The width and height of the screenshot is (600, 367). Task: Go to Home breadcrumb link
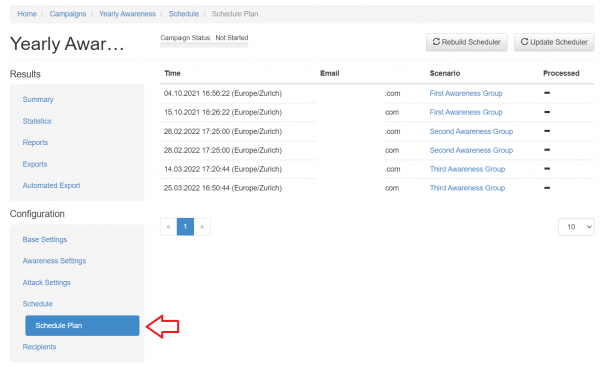pos(27,14)
